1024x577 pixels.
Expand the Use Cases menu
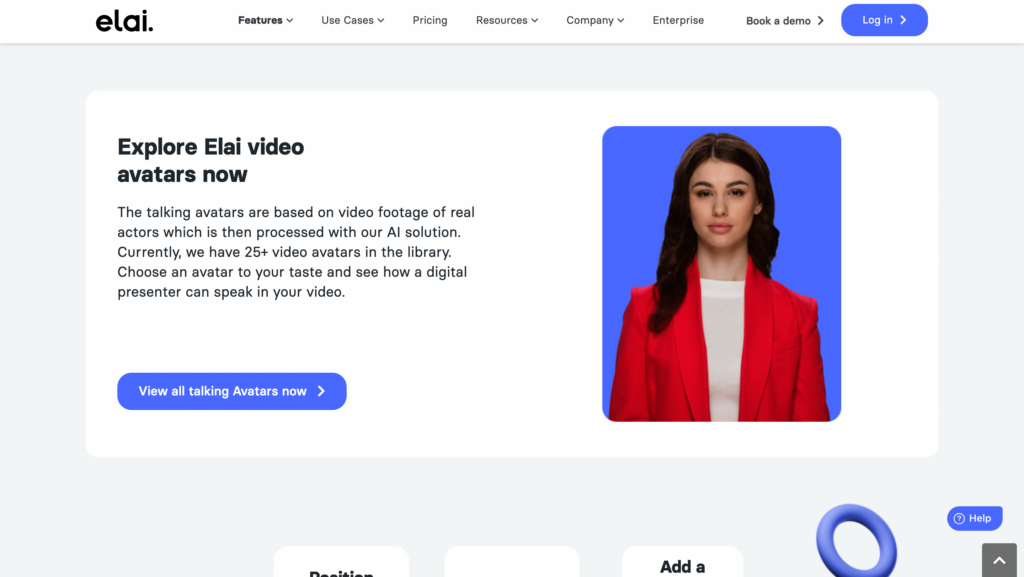point(353,20)
